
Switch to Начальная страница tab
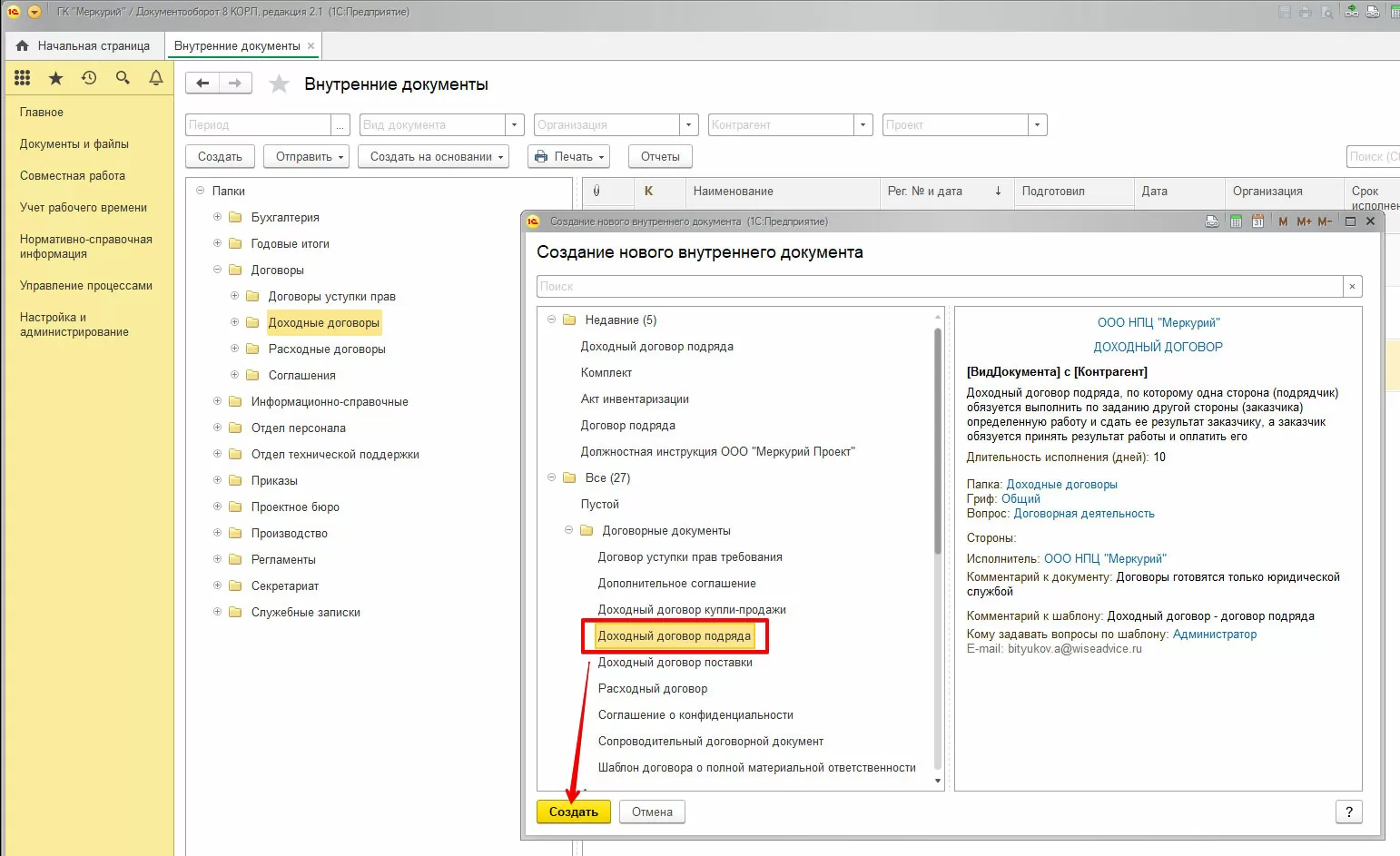pyautogui.click(x=84, y=45)
